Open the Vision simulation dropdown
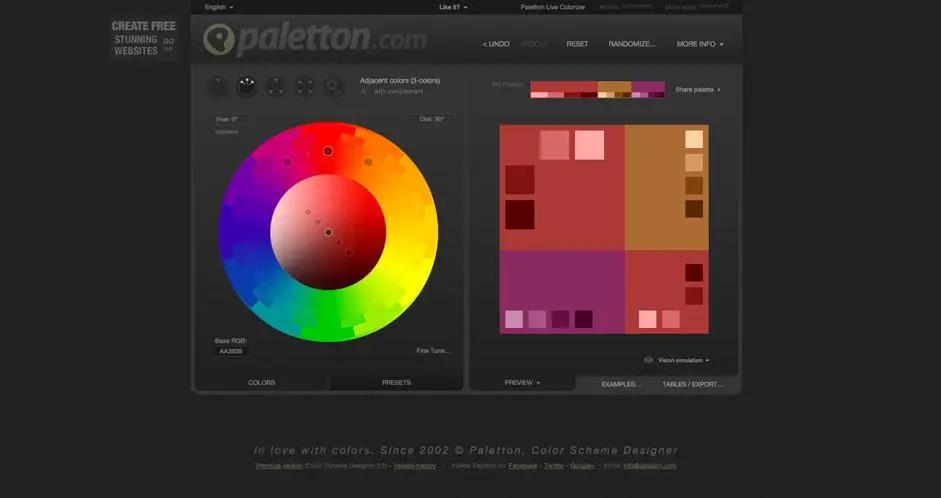The height and width of the screenshot is (498, 941). pyautogui.click(x=684, y=360)
